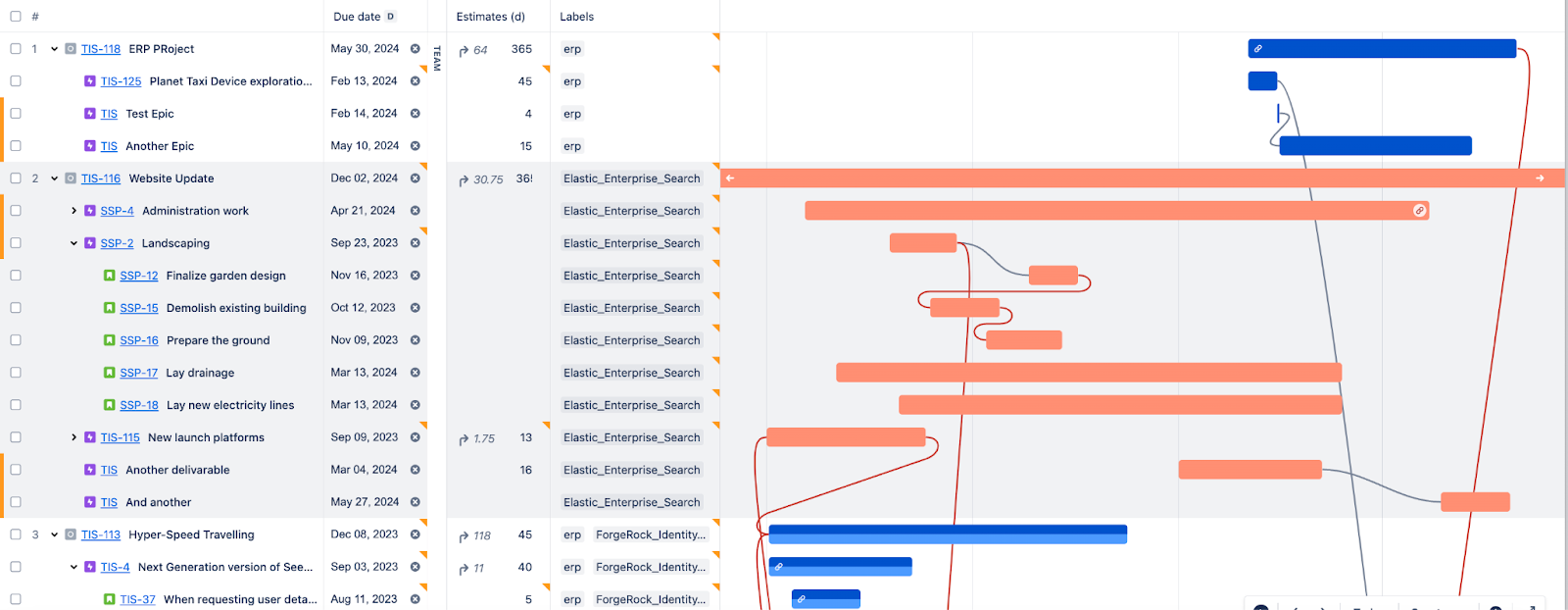Select the Another Epic Gantt bar
This screenshot has width=1568, height=610.
click(1375, 146)
